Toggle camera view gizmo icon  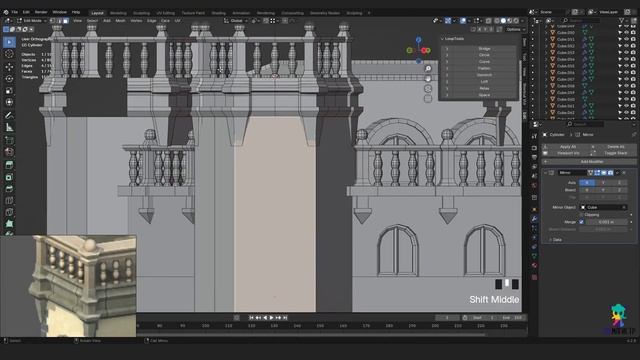(428, 88)
